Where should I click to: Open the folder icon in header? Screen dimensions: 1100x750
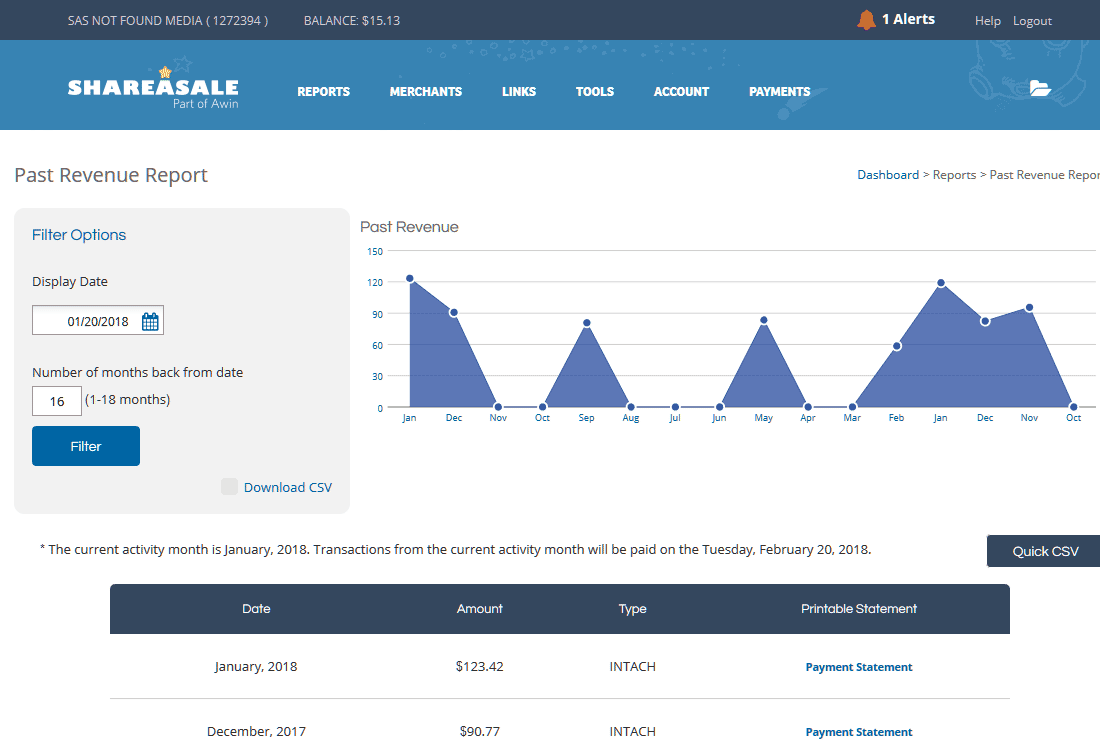pyautogui.click(x=1040, y=88)
